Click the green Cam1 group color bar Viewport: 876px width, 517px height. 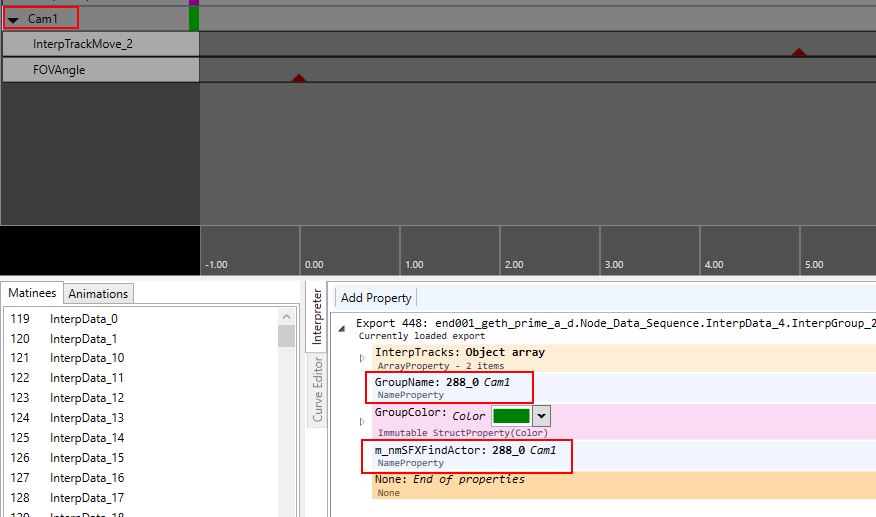coord(194,18)
